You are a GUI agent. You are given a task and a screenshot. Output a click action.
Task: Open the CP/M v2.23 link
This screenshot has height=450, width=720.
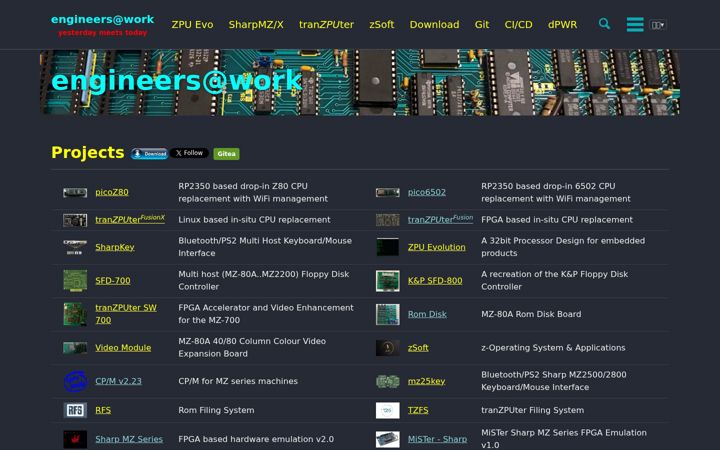(118, 381)
